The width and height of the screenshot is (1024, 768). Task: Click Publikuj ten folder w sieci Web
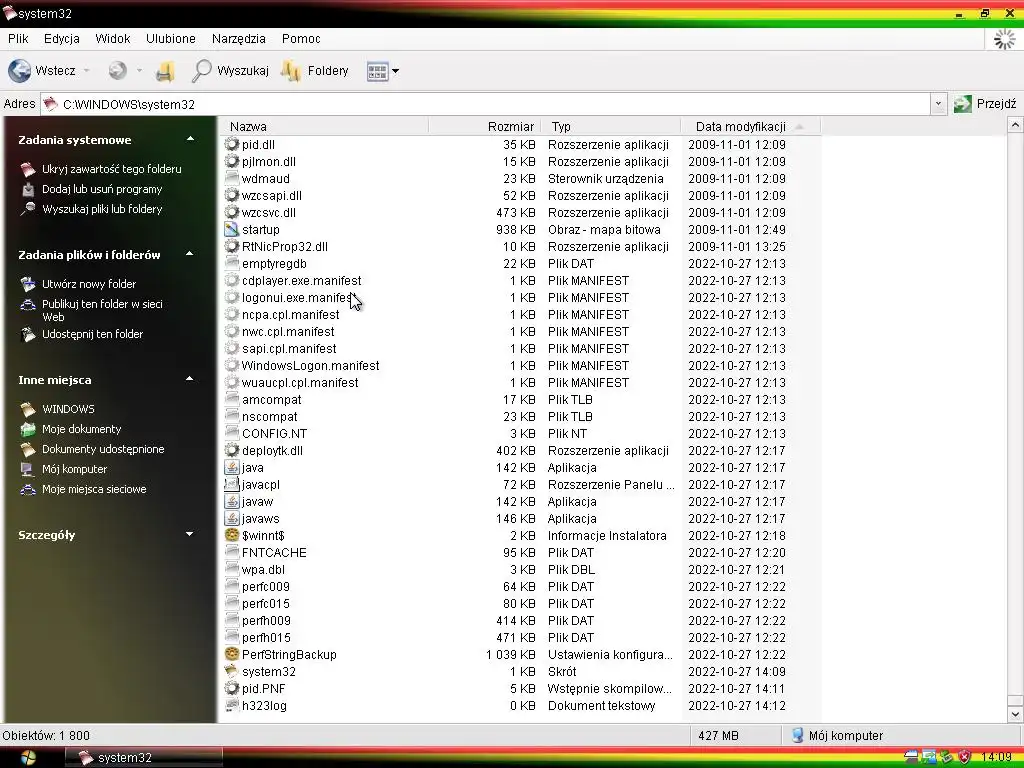tap(103, 310)
